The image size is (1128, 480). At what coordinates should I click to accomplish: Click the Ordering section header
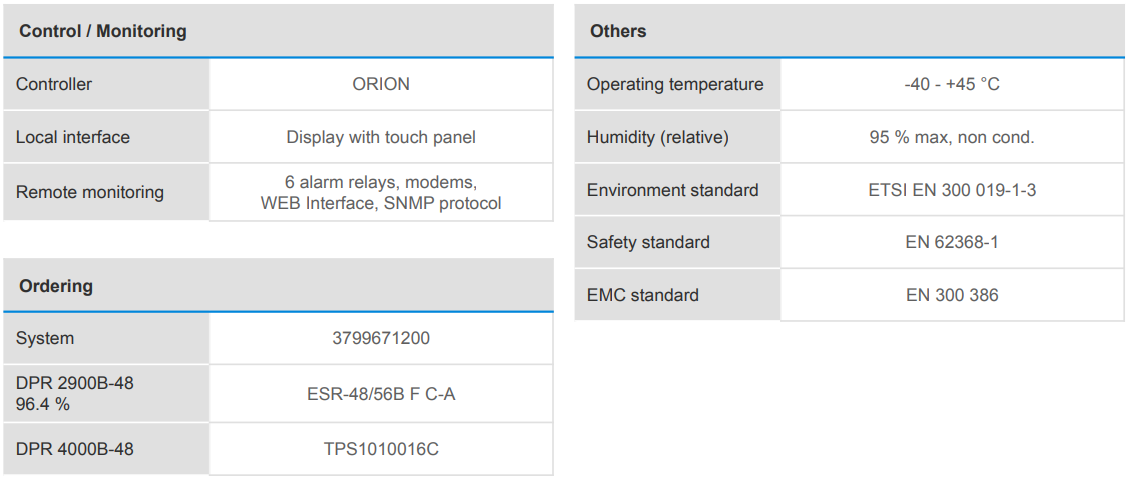(x=56, y=286)
